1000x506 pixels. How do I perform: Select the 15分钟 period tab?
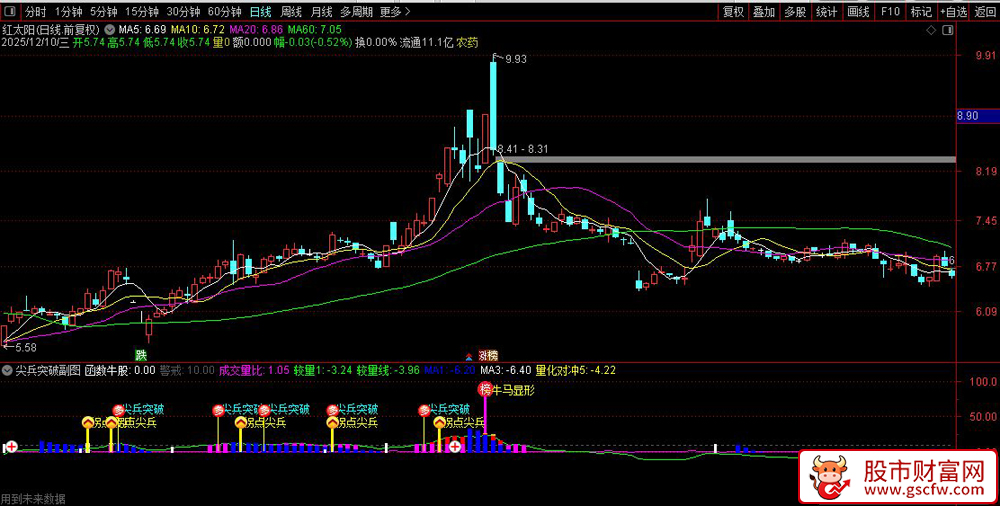click(x=142, y=11)
